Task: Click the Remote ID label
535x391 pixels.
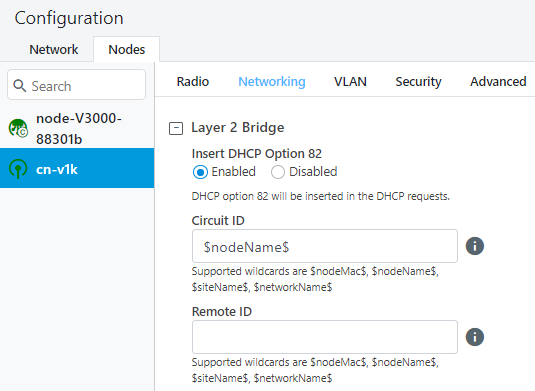Action: tap(222, 312)
